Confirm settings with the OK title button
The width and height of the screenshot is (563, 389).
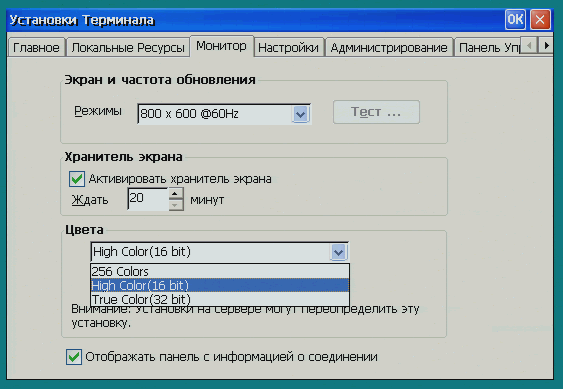coord(515,19)
